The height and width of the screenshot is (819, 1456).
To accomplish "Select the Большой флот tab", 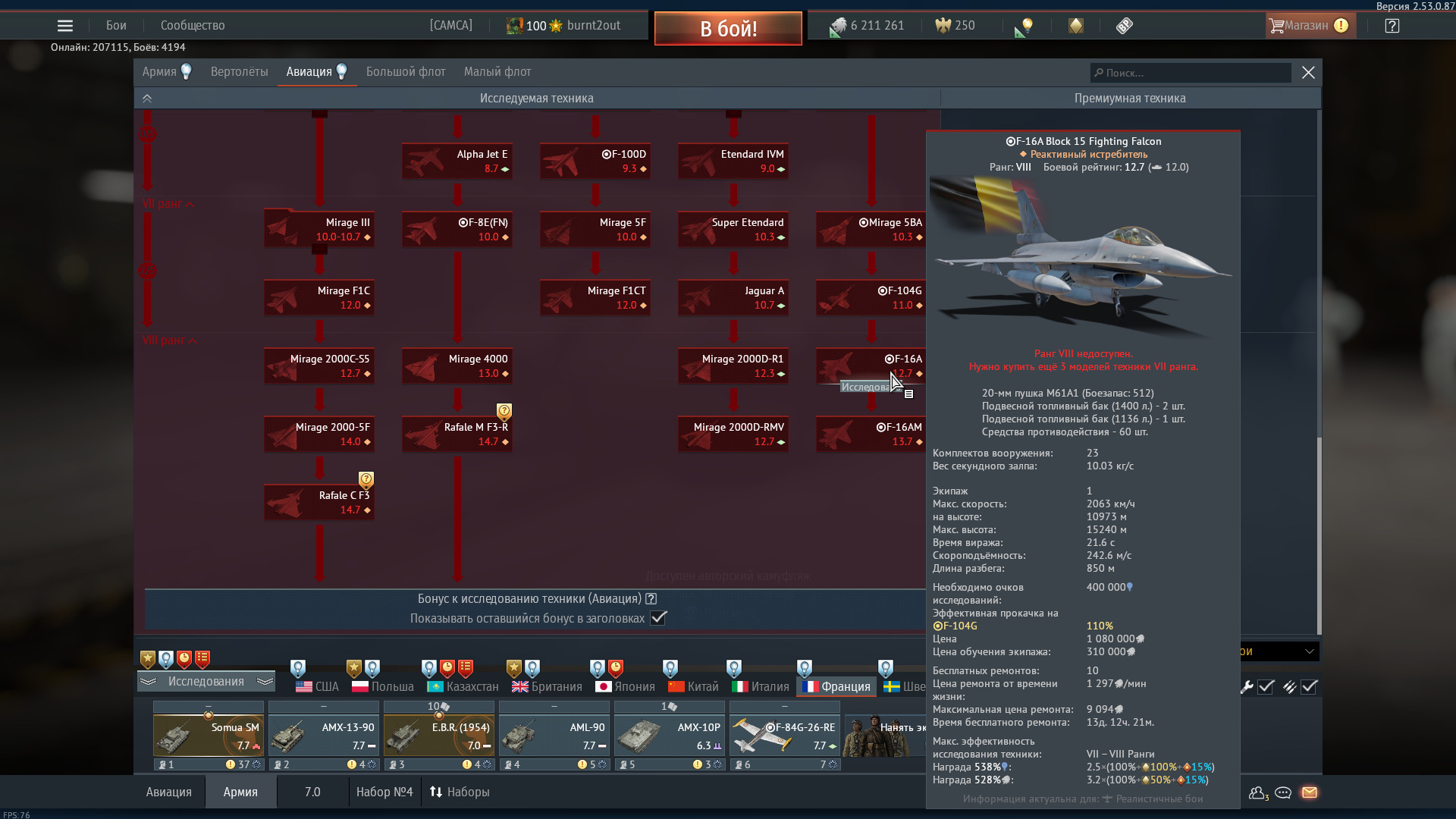I will click(406, 72).
